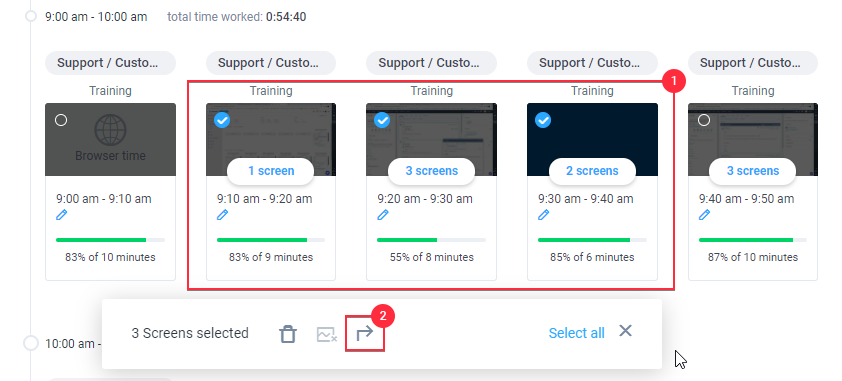This screenshot has width=842, height=381.
Task: Click the Select all link
Action: coord(576,333)
